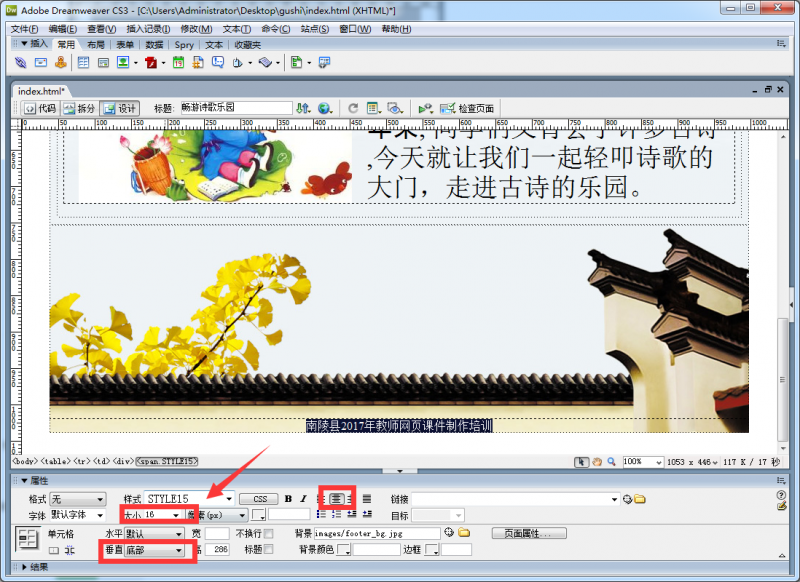Toggle the No wrap (不换行) checkbox
The width and height of the screenshot is (800, 582).
click(269, 534)
